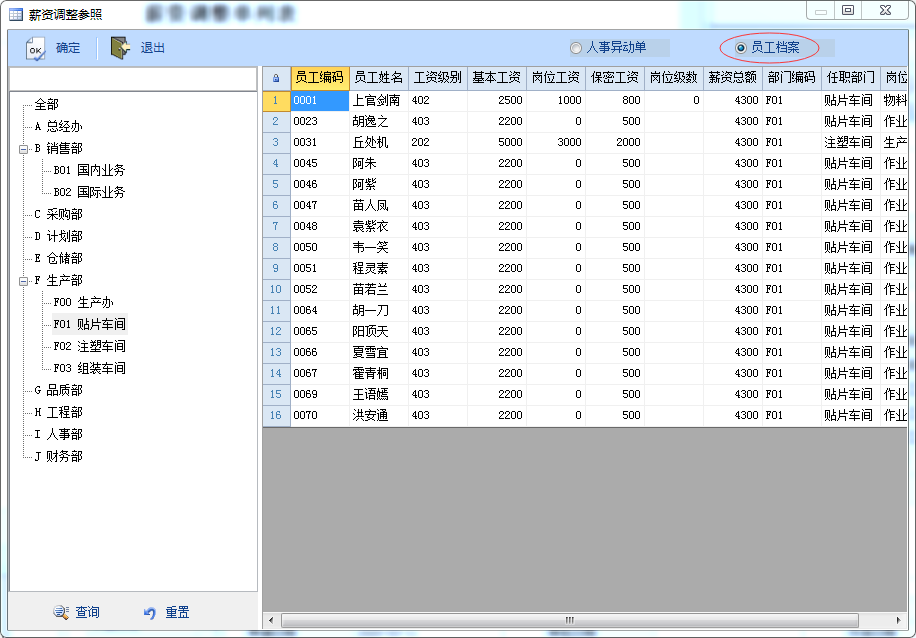Sort by 保密工资 column header

pos(615,78)
